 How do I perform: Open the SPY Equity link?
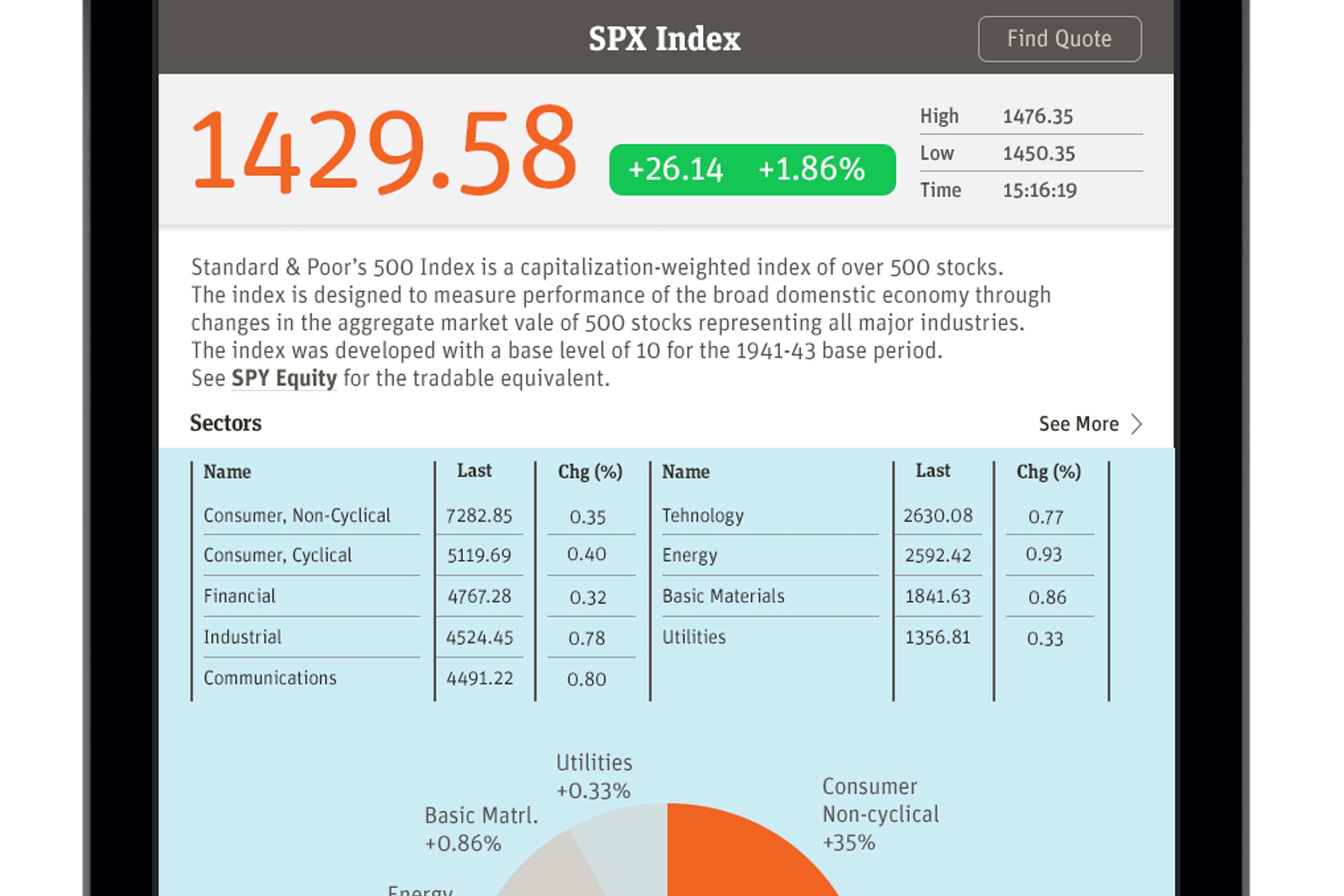coord(283,378)
